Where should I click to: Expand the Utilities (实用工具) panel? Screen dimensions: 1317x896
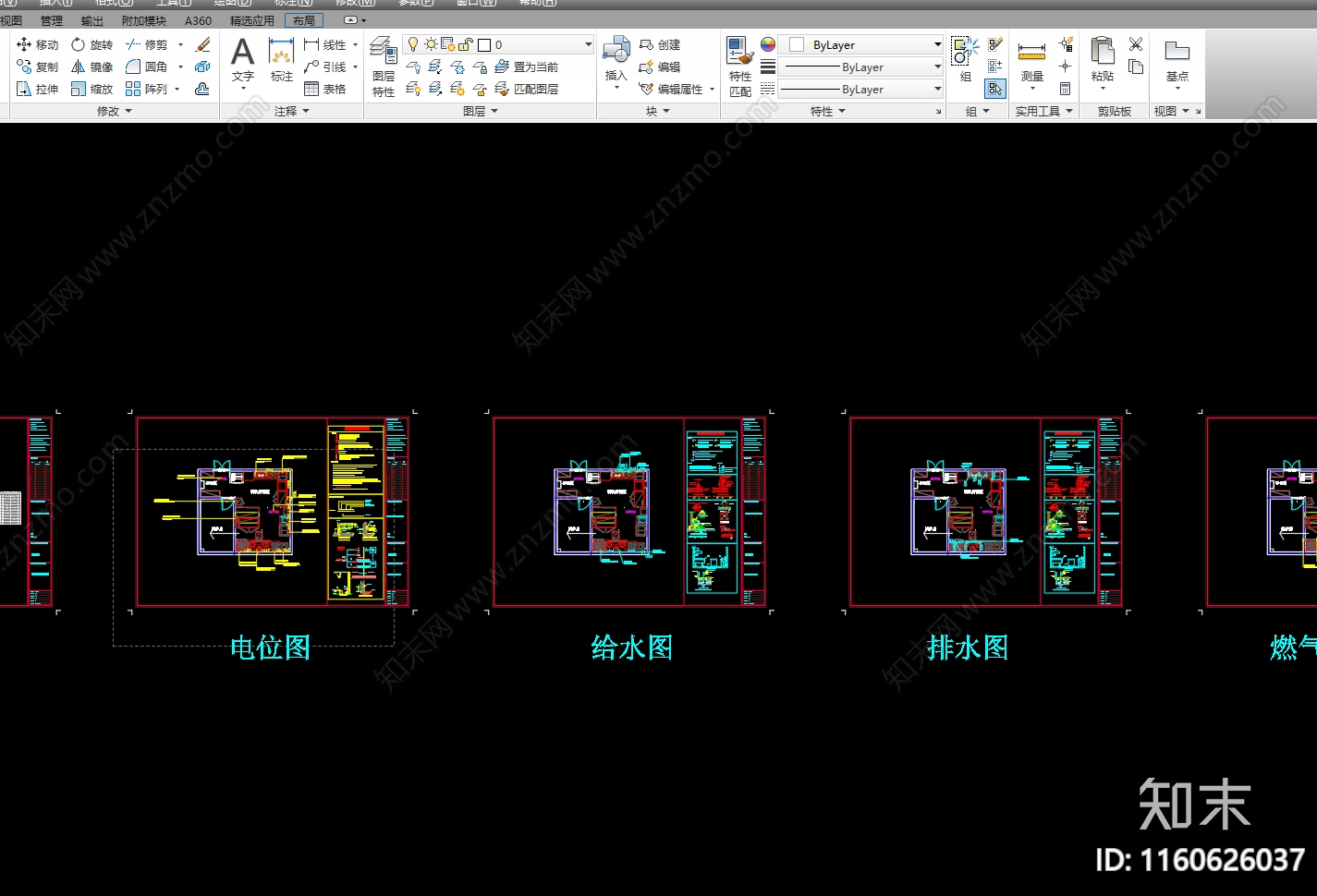[1044, 111]
